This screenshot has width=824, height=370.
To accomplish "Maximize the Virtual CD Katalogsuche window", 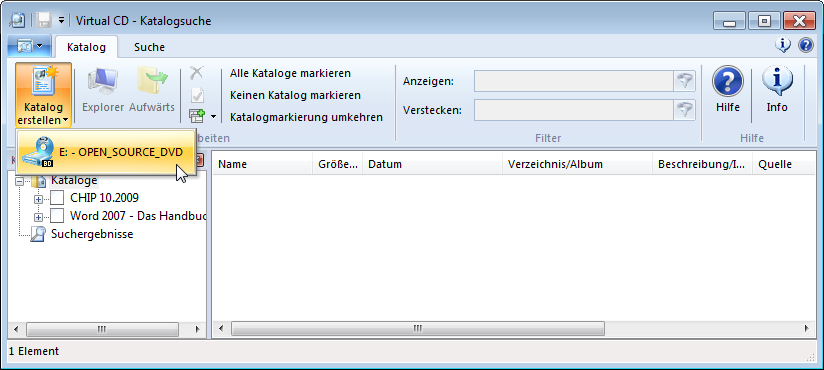I will tap(764, 21).
